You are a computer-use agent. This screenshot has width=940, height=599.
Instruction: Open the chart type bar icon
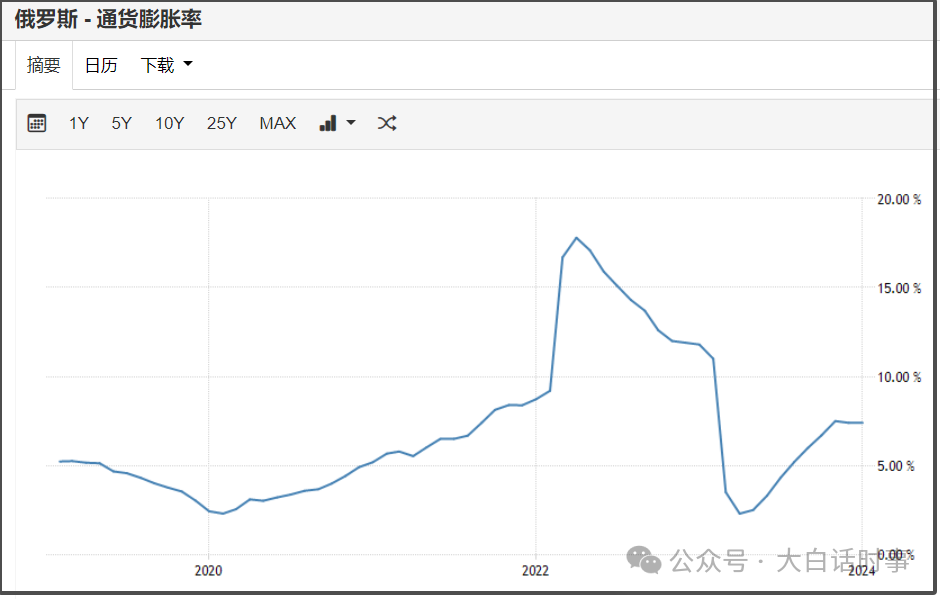point(328,123)
